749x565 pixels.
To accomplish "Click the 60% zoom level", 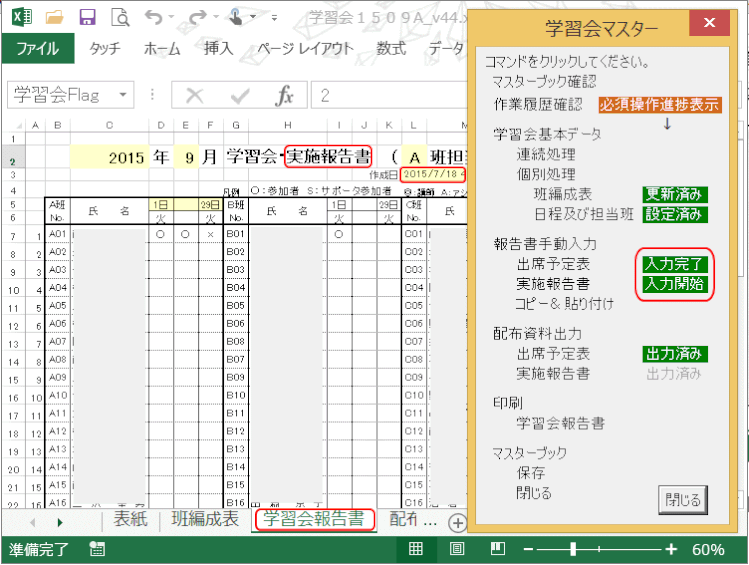I will pyautogui.click(x=708, y=550).
